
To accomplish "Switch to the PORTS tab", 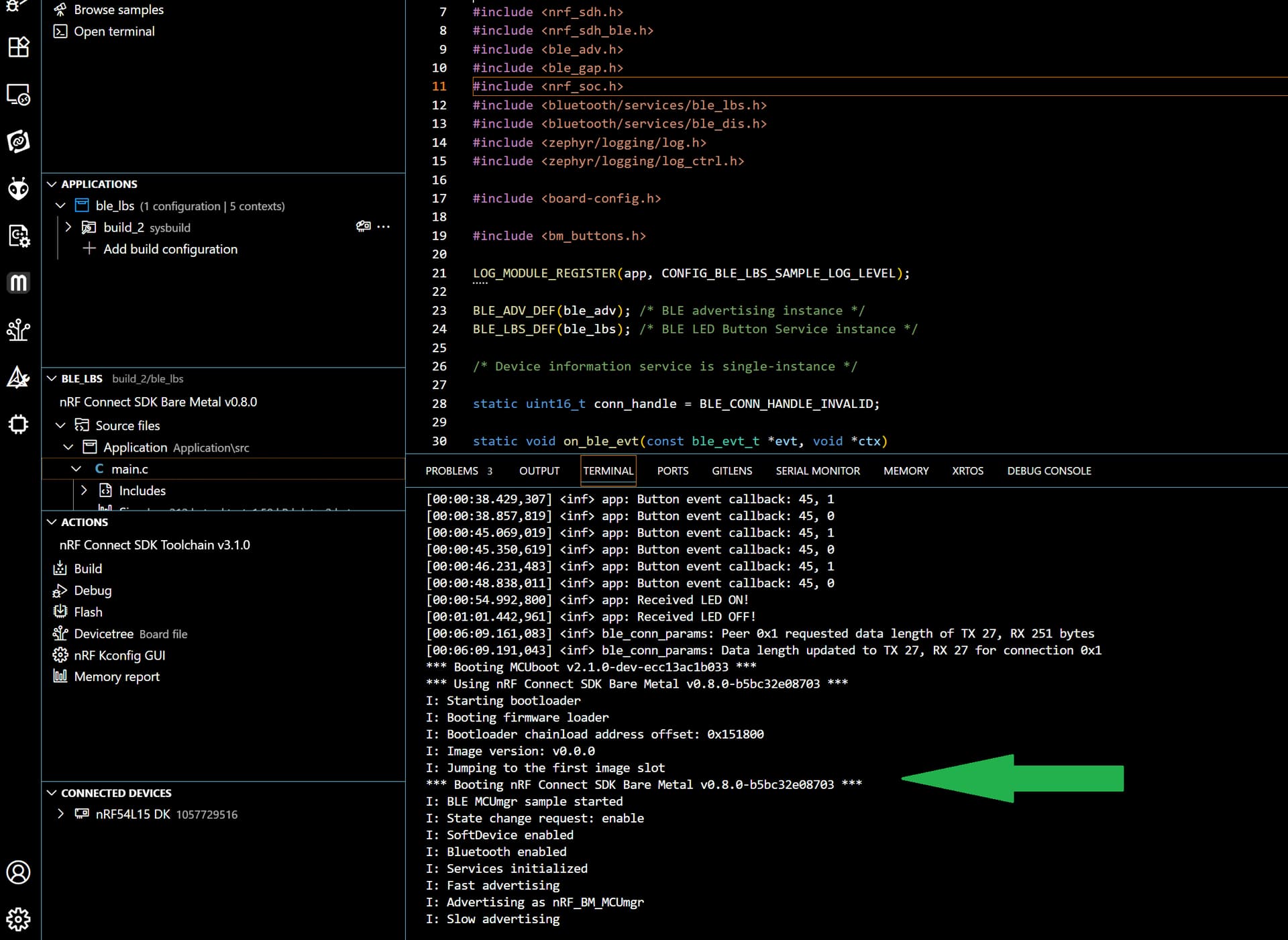I will pos(673,471).
